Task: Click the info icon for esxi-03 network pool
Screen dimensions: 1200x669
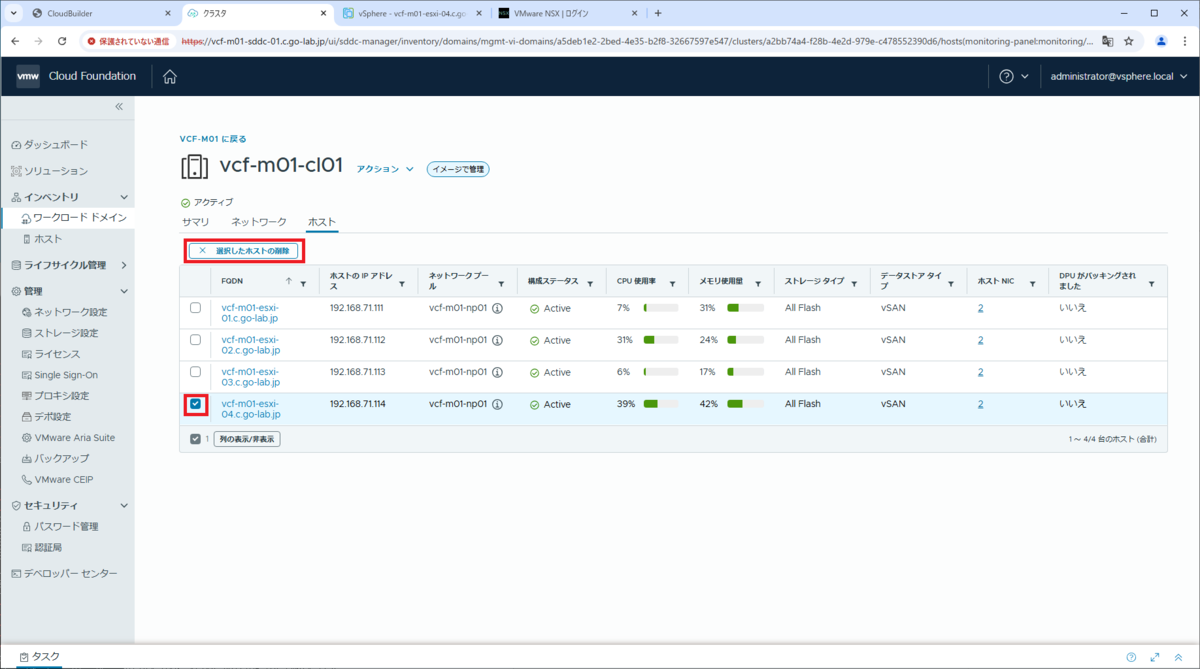Action: 497,372
